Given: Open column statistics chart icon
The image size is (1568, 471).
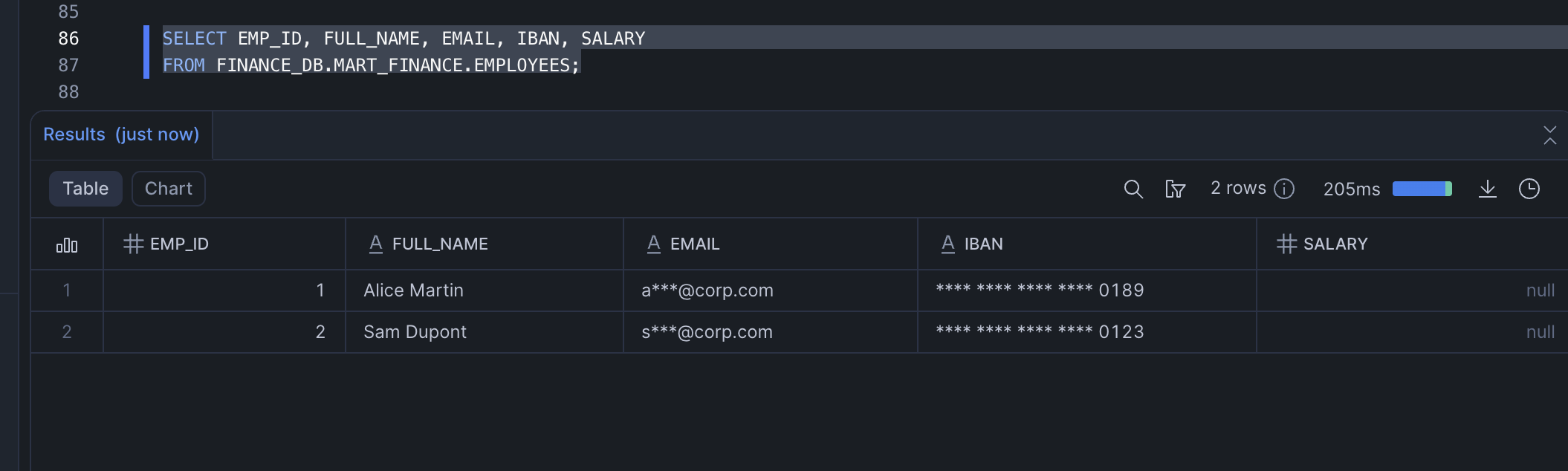Looking at the screenshot, I should pyautogui.click(x=67, y=244).
